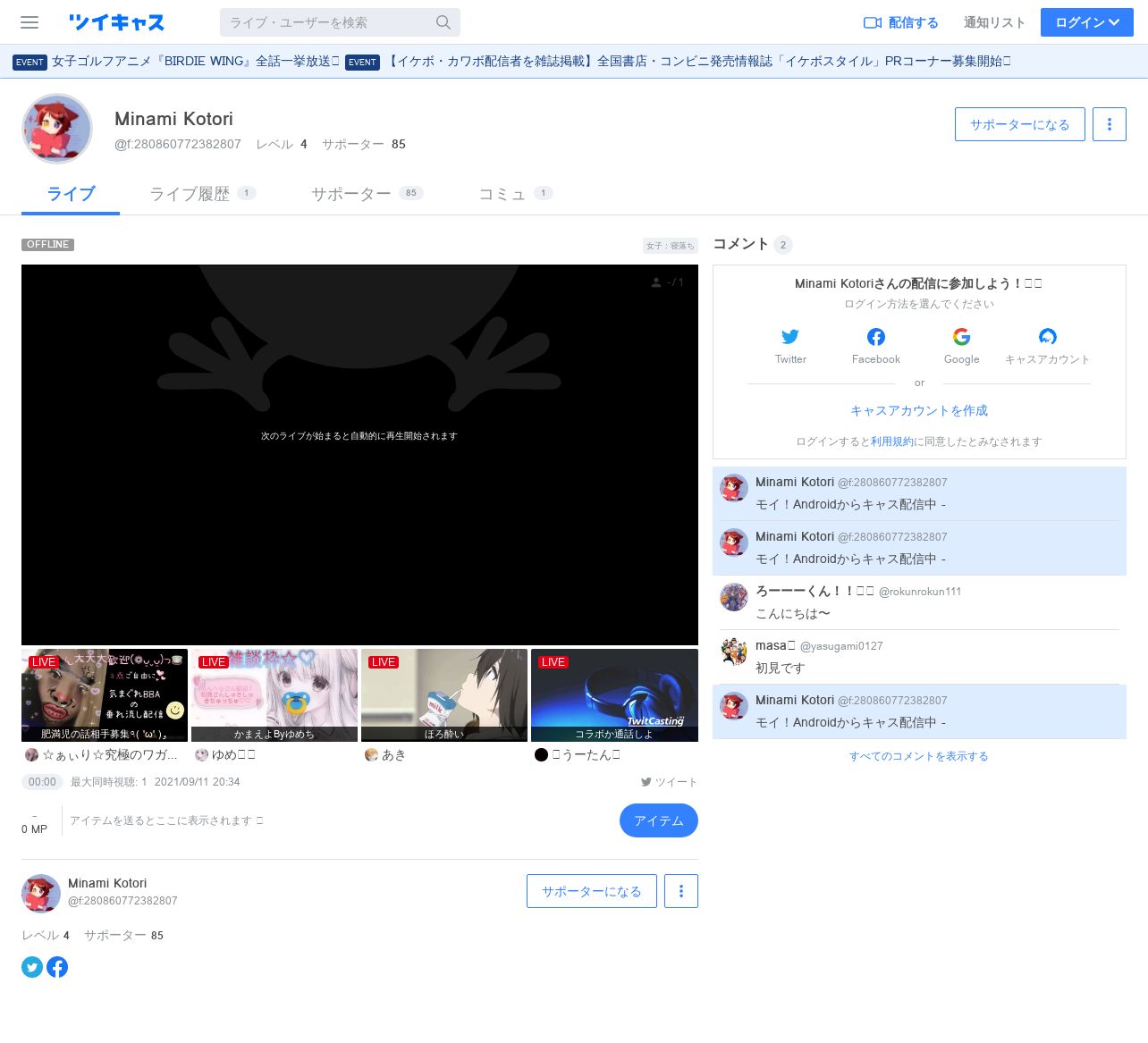The image size is (1148, 1043).
Task: Open Facebook profile icon below player
Action: coord(57,967)
